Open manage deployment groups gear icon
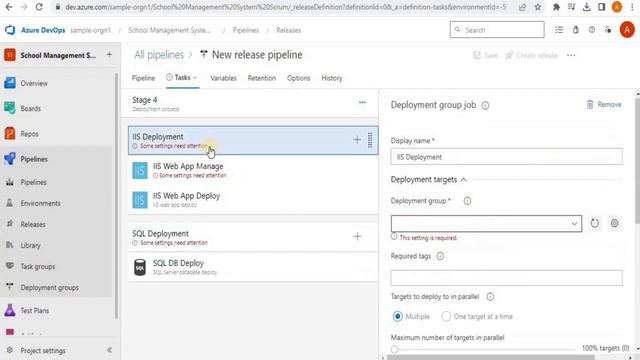 point(614,223)
